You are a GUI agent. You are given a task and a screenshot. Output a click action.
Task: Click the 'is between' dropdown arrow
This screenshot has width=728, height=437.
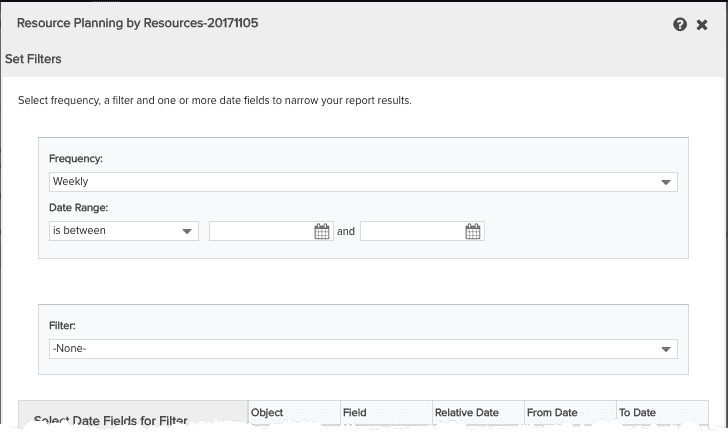(x=187, y=231)
